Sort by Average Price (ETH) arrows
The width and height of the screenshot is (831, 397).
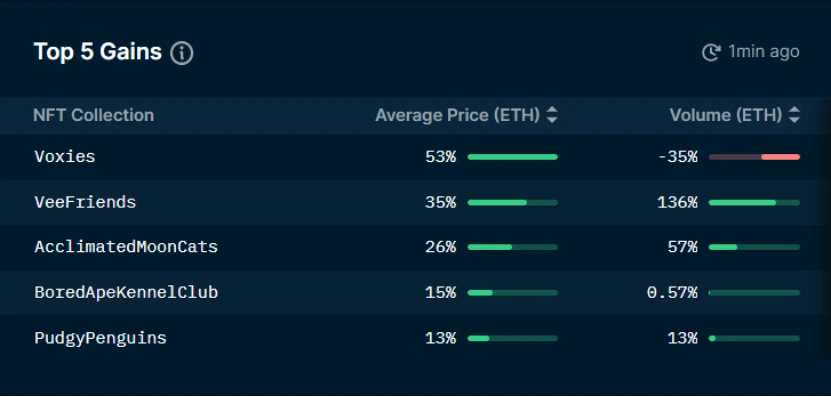(552, 115)
